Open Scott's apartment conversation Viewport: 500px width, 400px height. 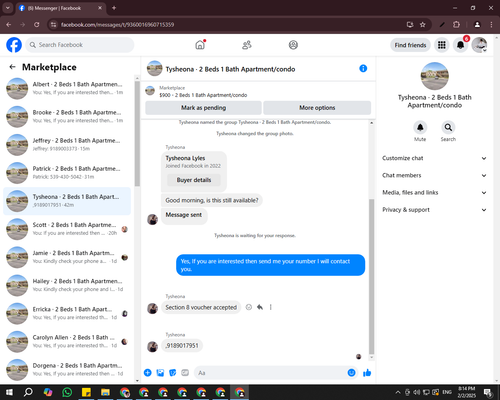(67, 229)
